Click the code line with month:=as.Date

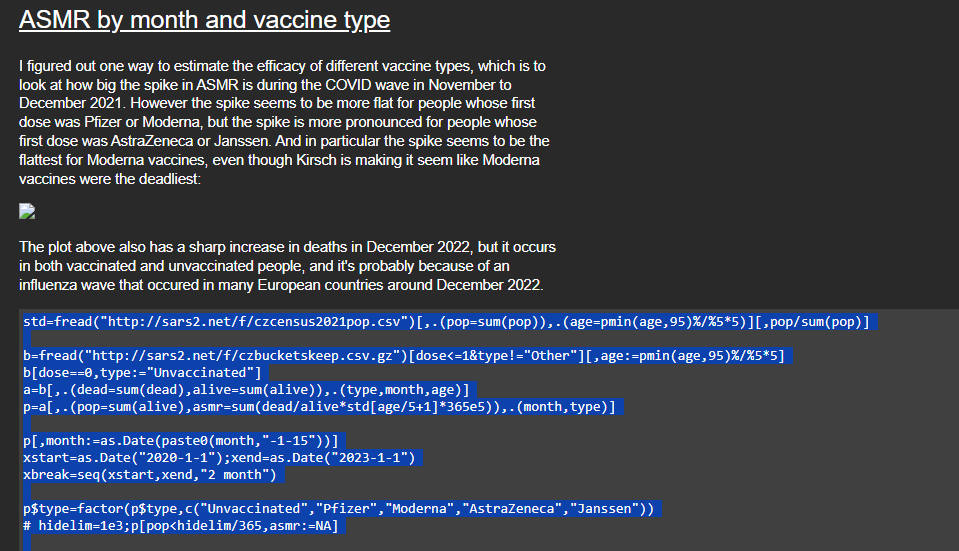[182, 441]
